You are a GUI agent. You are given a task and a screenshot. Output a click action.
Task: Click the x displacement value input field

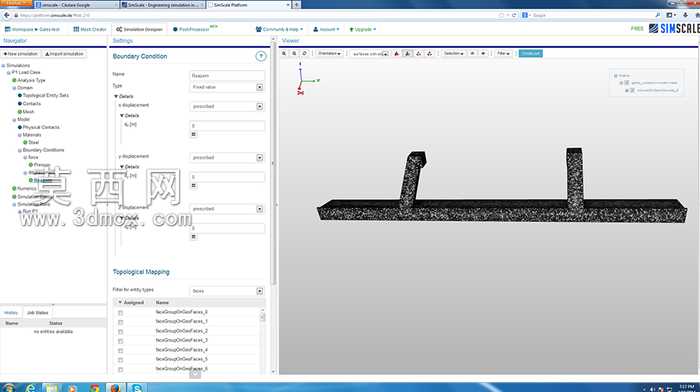(x=227, y=126)
